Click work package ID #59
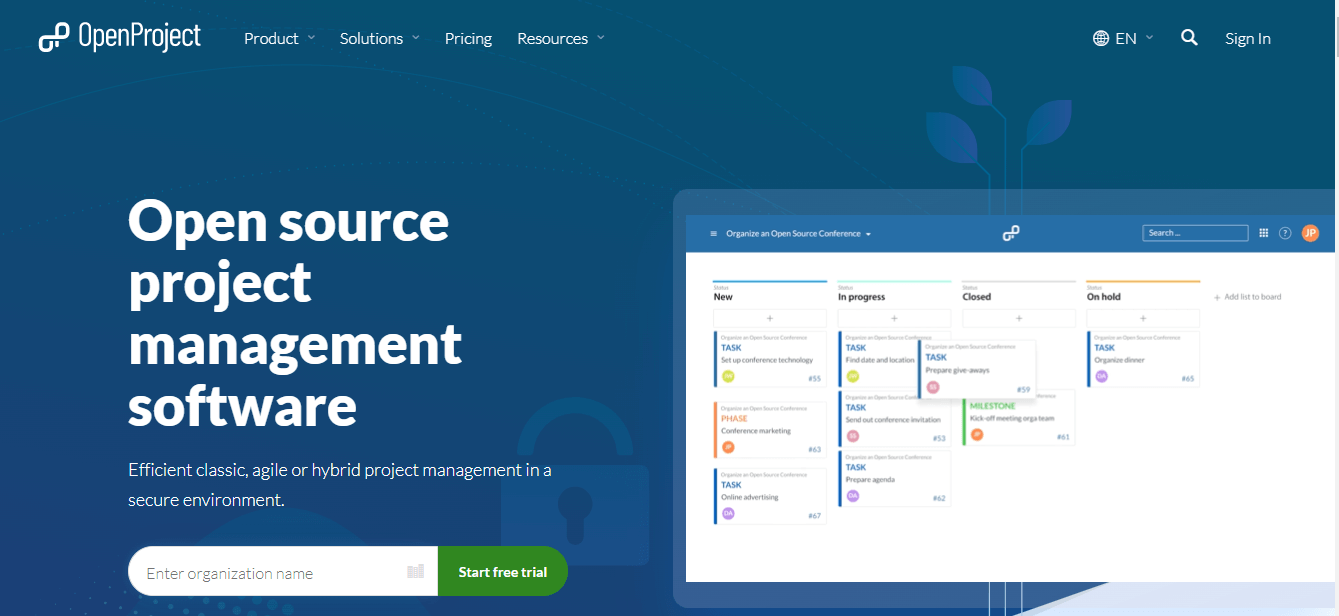This screenshot has height=616, width=1339. (1023, 390)
